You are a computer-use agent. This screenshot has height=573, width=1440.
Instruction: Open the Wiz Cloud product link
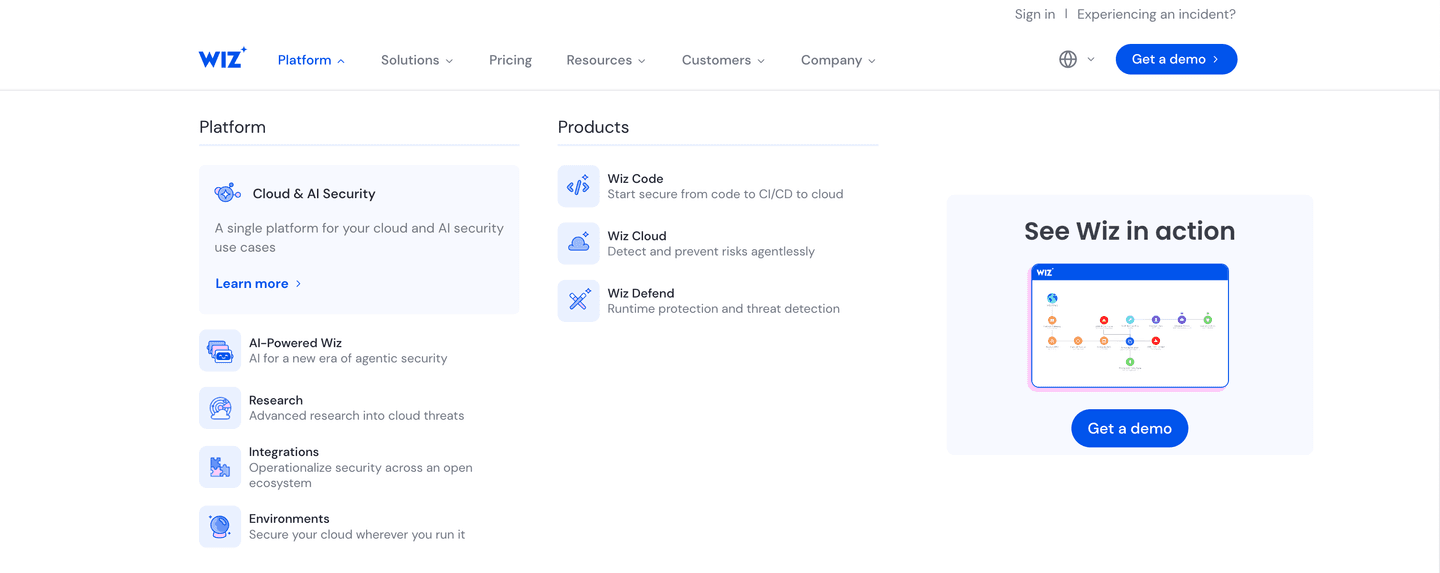click(637, 236)
